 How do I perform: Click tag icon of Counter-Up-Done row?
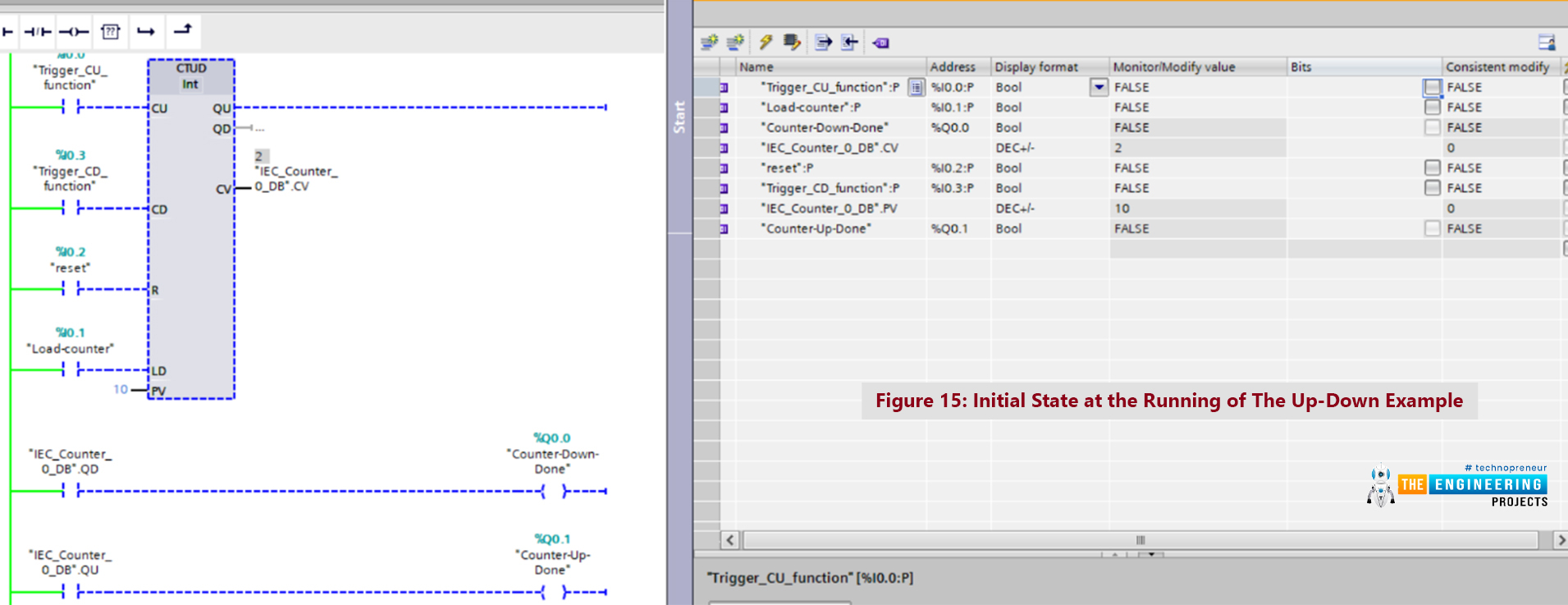724,229
